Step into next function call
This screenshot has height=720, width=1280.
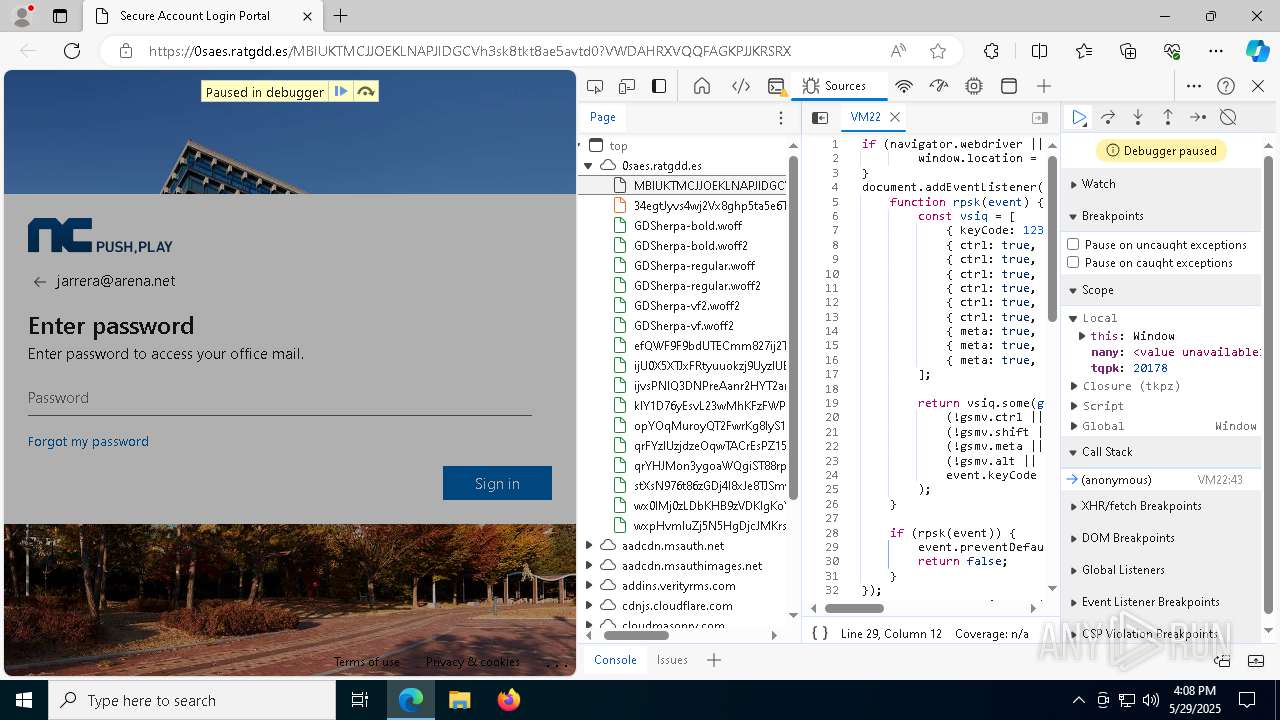pos(1138,117)
